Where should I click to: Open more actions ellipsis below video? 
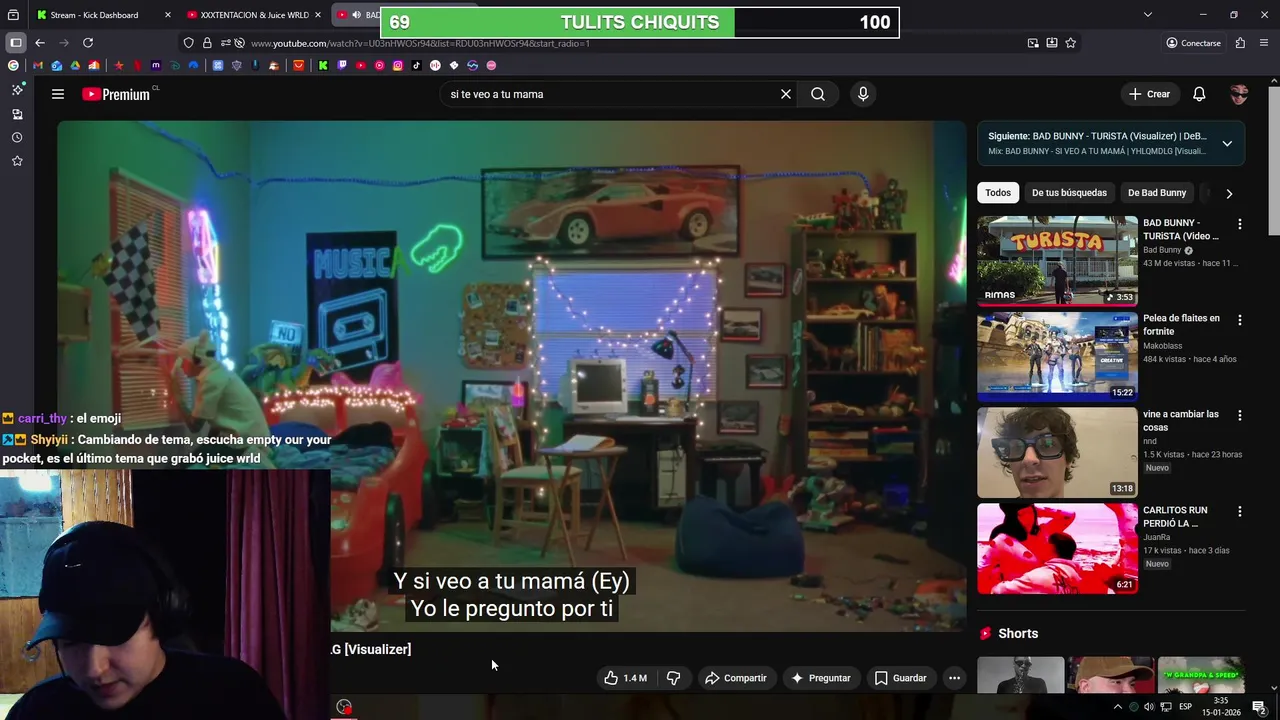point(954,678)
